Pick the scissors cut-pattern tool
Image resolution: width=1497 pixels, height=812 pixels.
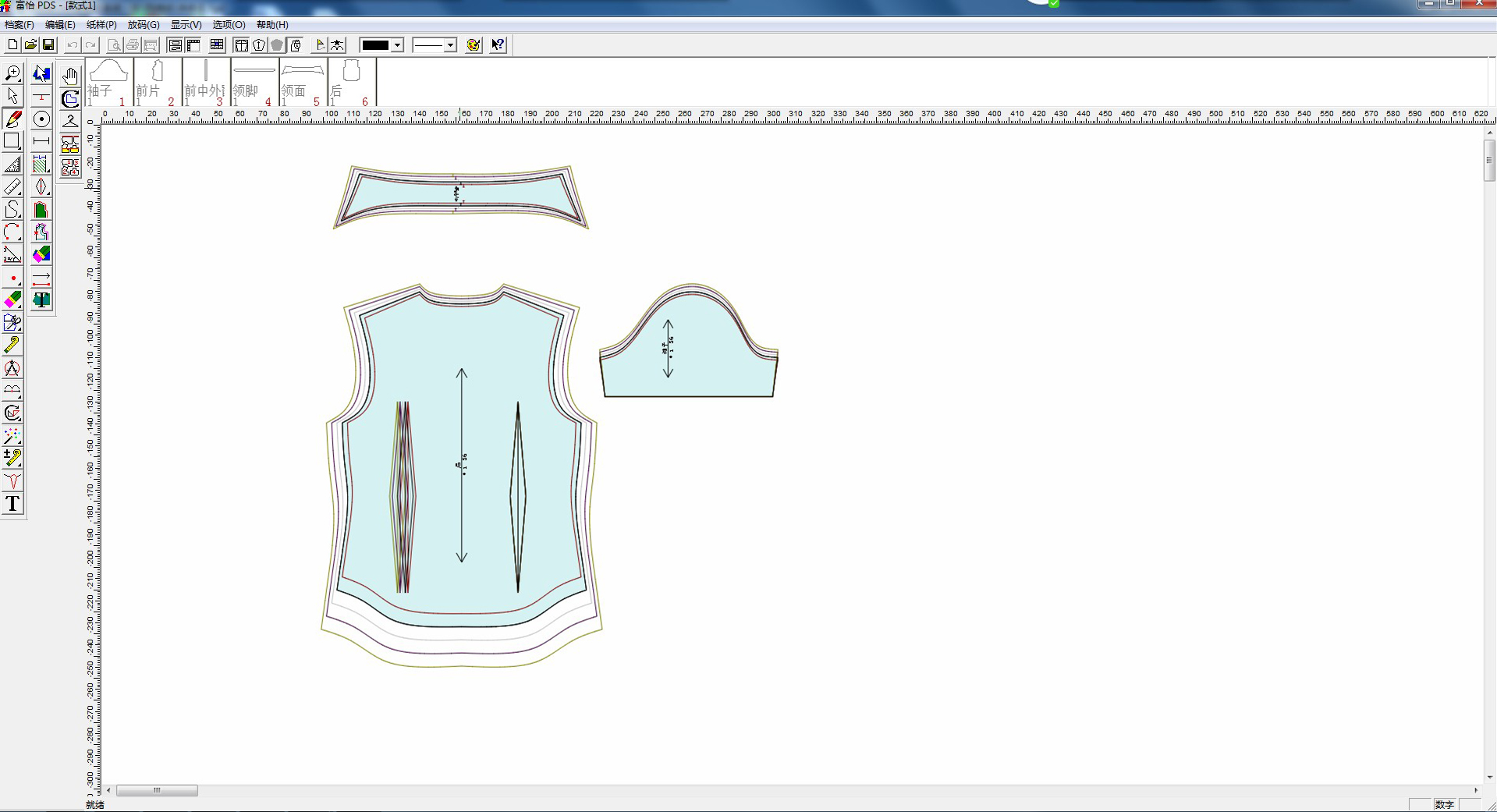(12, 322)
